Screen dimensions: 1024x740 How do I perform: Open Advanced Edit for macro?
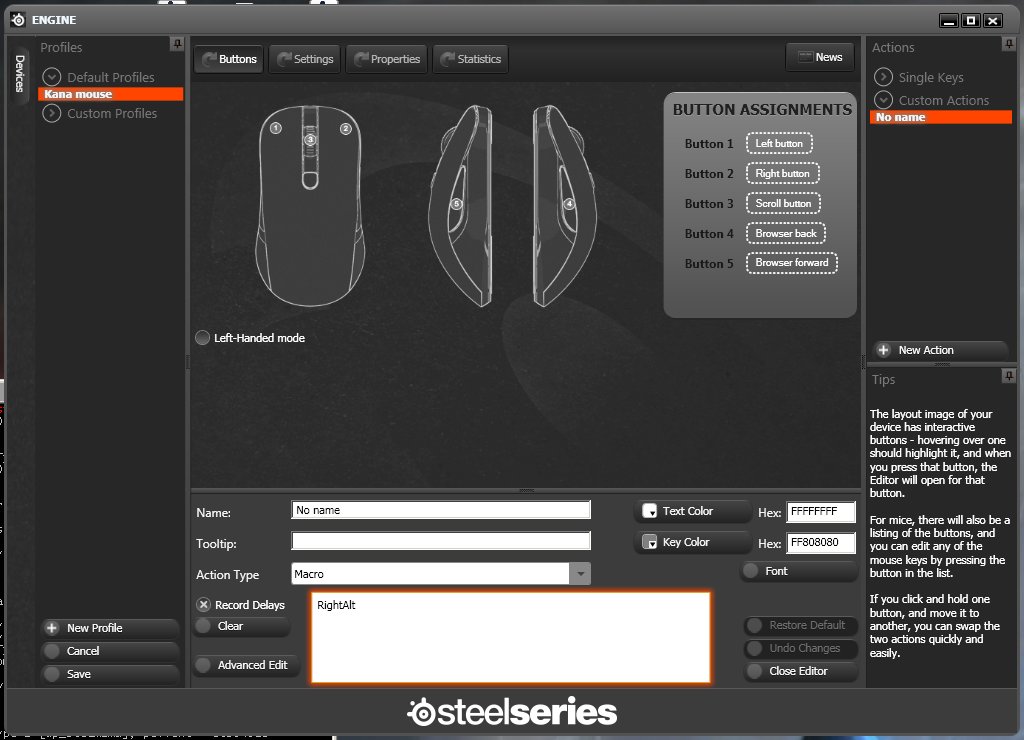[246, 665]
